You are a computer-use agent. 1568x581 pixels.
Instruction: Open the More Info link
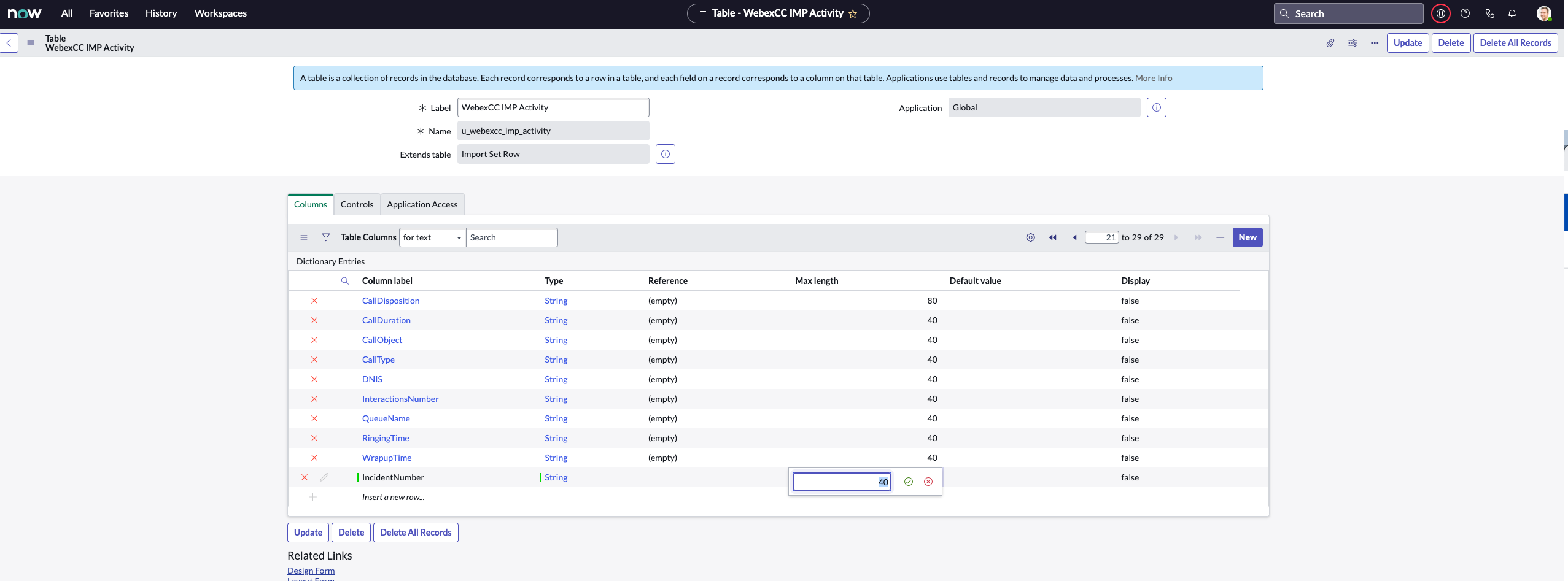[x=1154, y=78]
